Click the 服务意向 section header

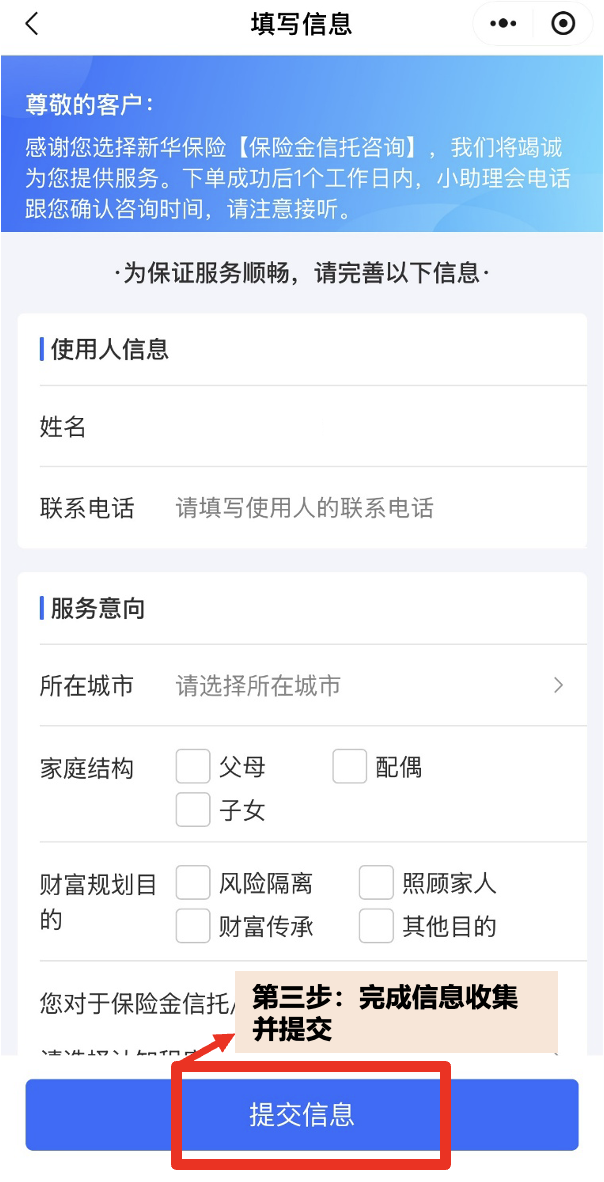coord(97,608)
